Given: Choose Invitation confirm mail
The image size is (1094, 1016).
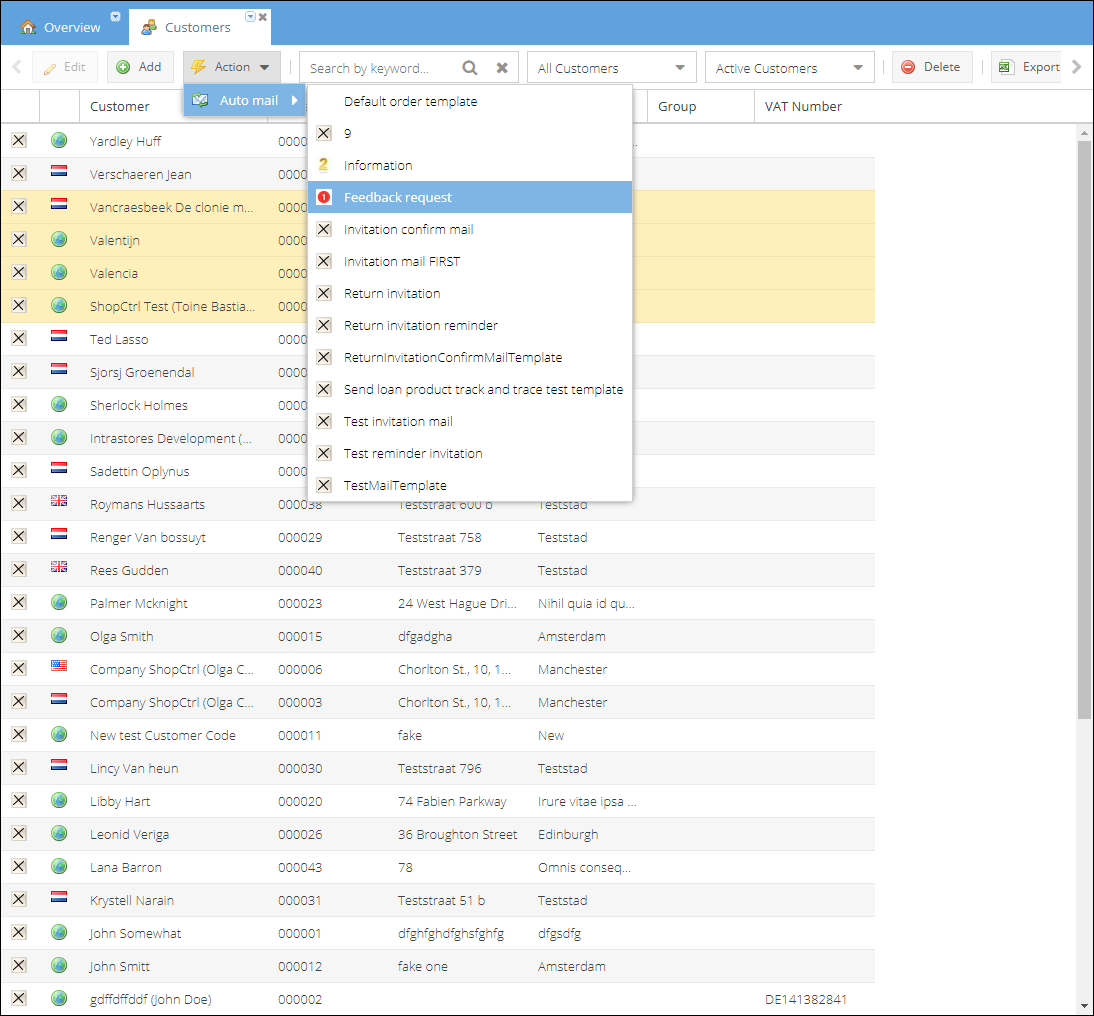Looking at the screenshot, I should click(470, 230).
